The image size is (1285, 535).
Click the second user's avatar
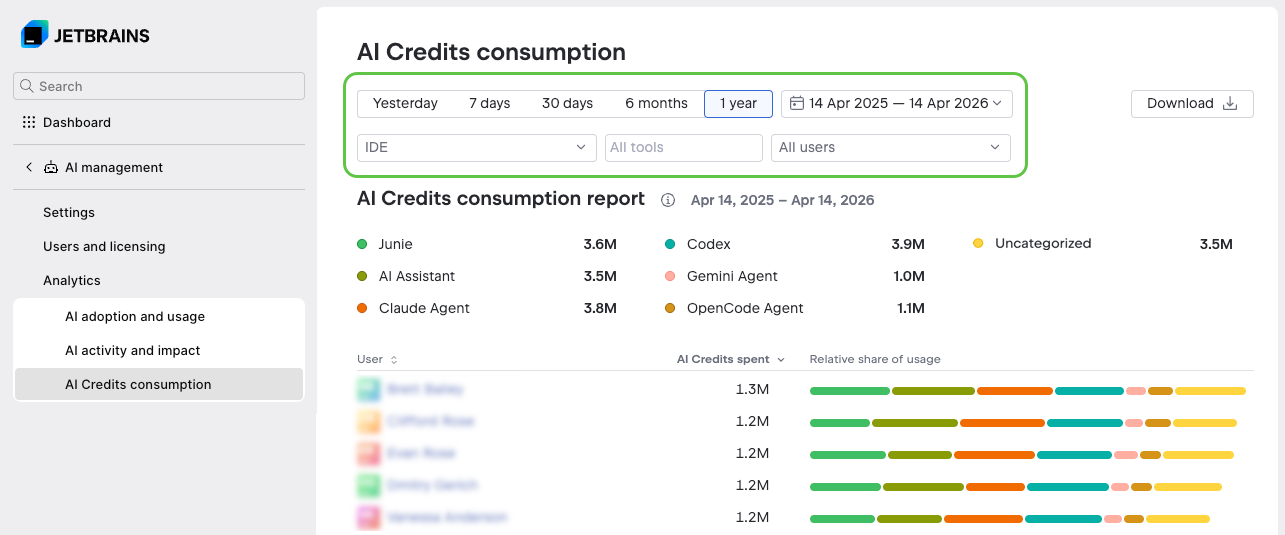368,421
